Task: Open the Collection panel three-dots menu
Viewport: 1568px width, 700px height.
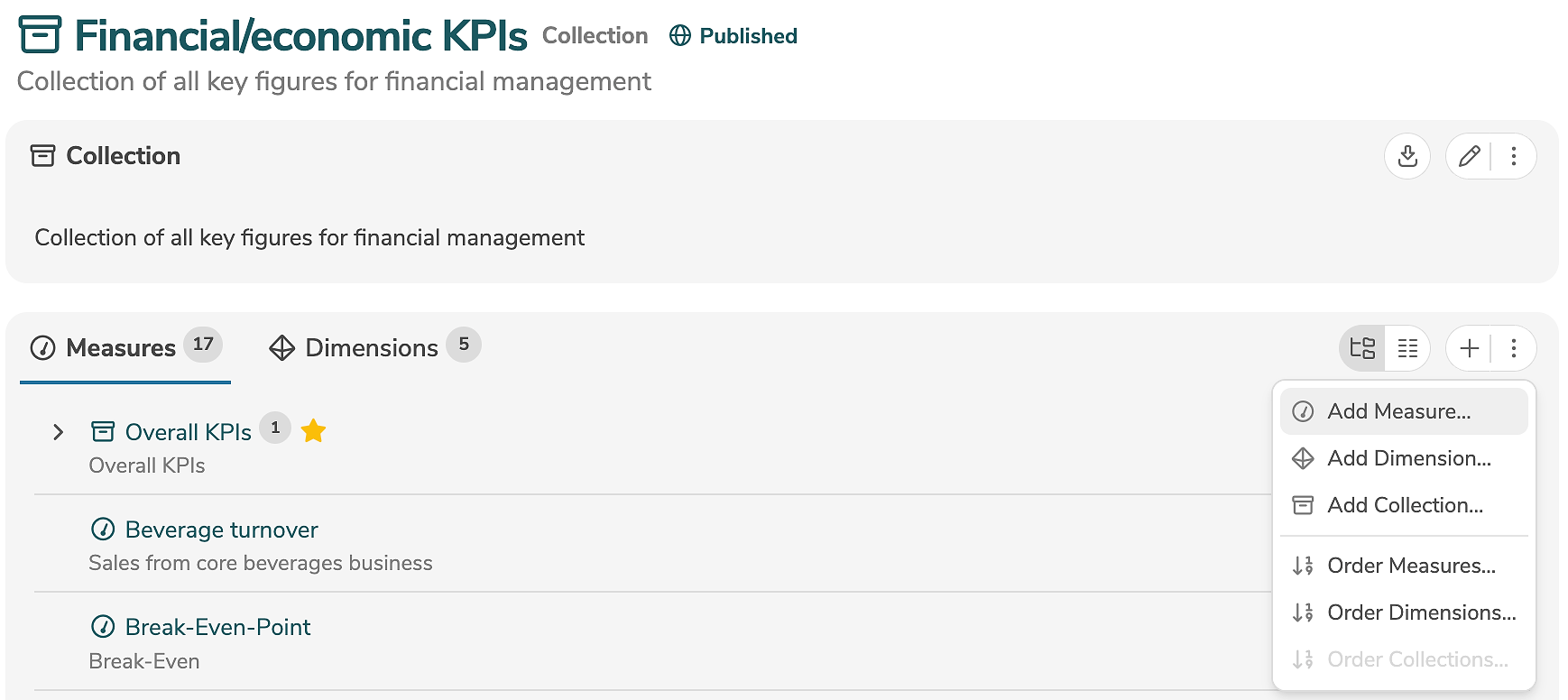Action: 1514,156
